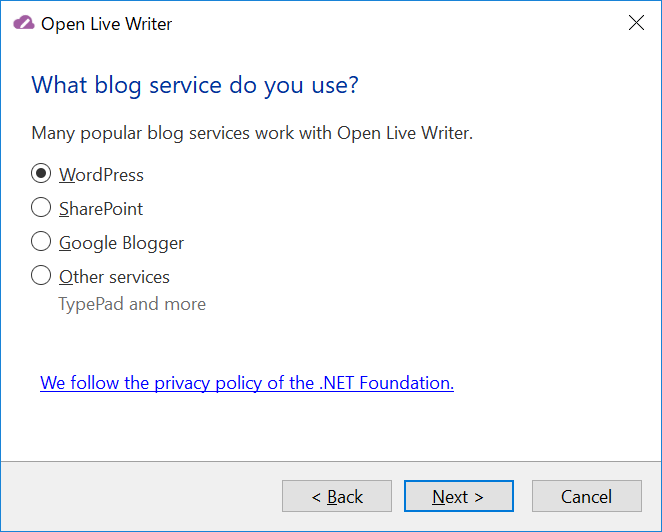The height and width of the screenshot is (532, 662).
Task: Cancel the blog setup wizard
Action: pos(587,496)
